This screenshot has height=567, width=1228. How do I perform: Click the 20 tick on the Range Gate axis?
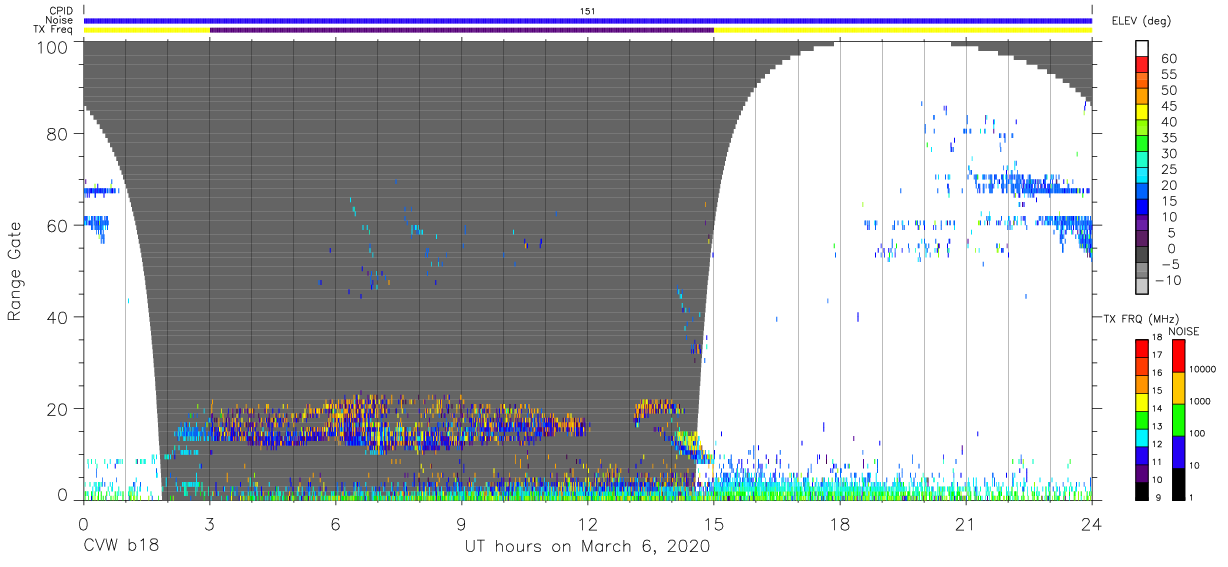tap(58, 408)
